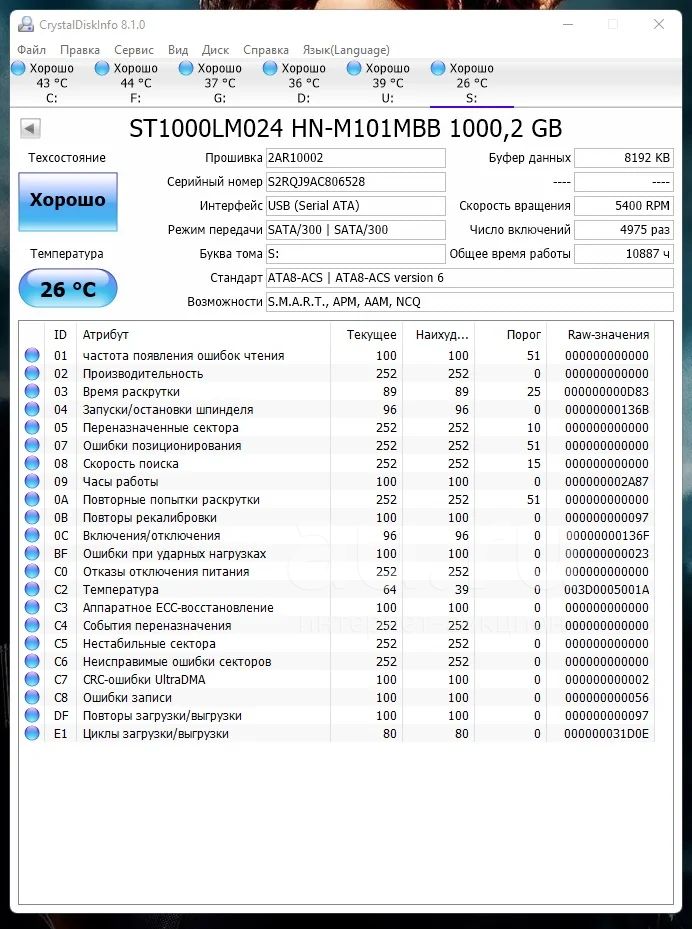This screenshot has width=692, height=929.
Task: Open the Язык(Language) menu
Action: (x=346, y=50)
